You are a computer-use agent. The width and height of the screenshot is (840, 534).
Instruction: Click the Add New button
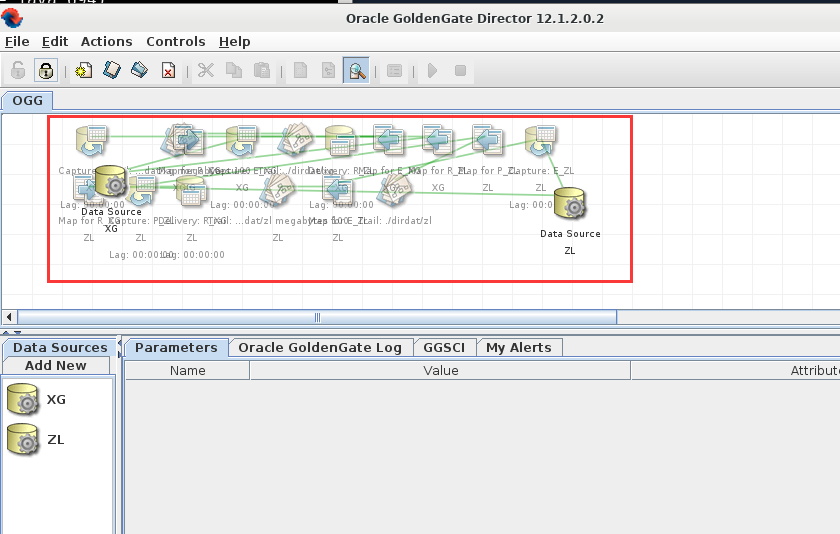pyautogui.click(x=56, y=365)
